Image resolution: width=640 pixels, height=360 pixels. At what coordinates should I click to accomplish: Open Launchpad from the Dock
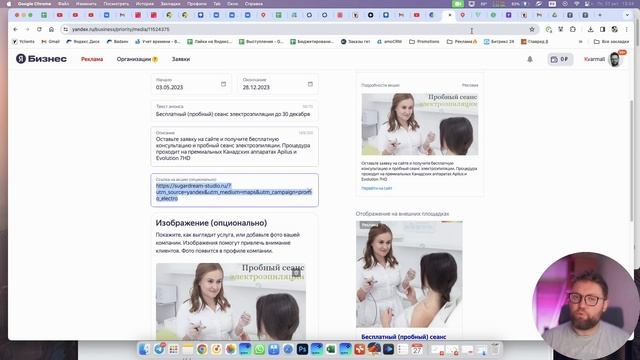point(173,349)
